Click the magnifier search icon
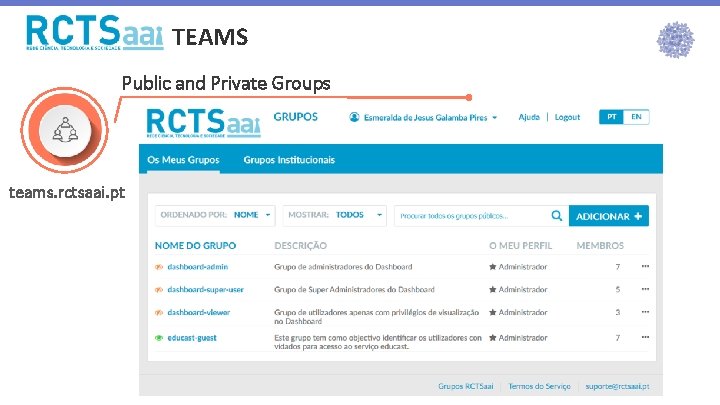The height and width of the screenshot is (405, 720). coord(557,216)
